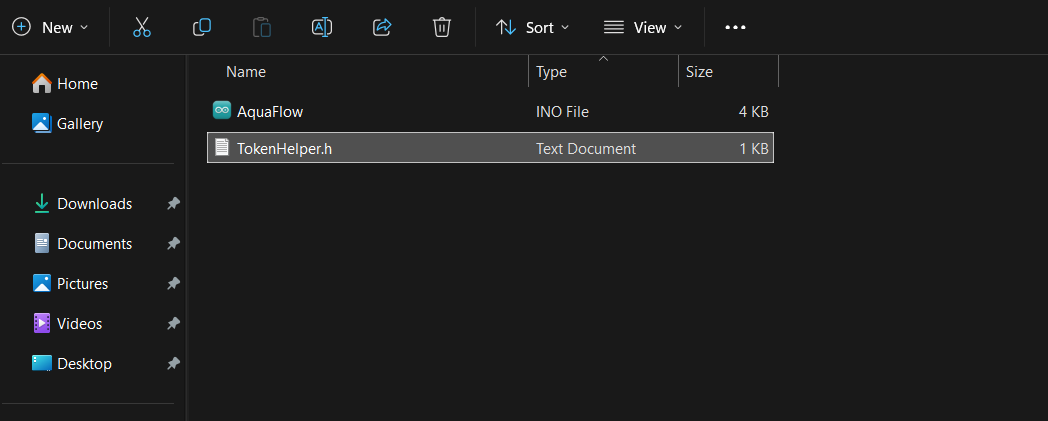Open the New dropdown menu

coord(51,28)
